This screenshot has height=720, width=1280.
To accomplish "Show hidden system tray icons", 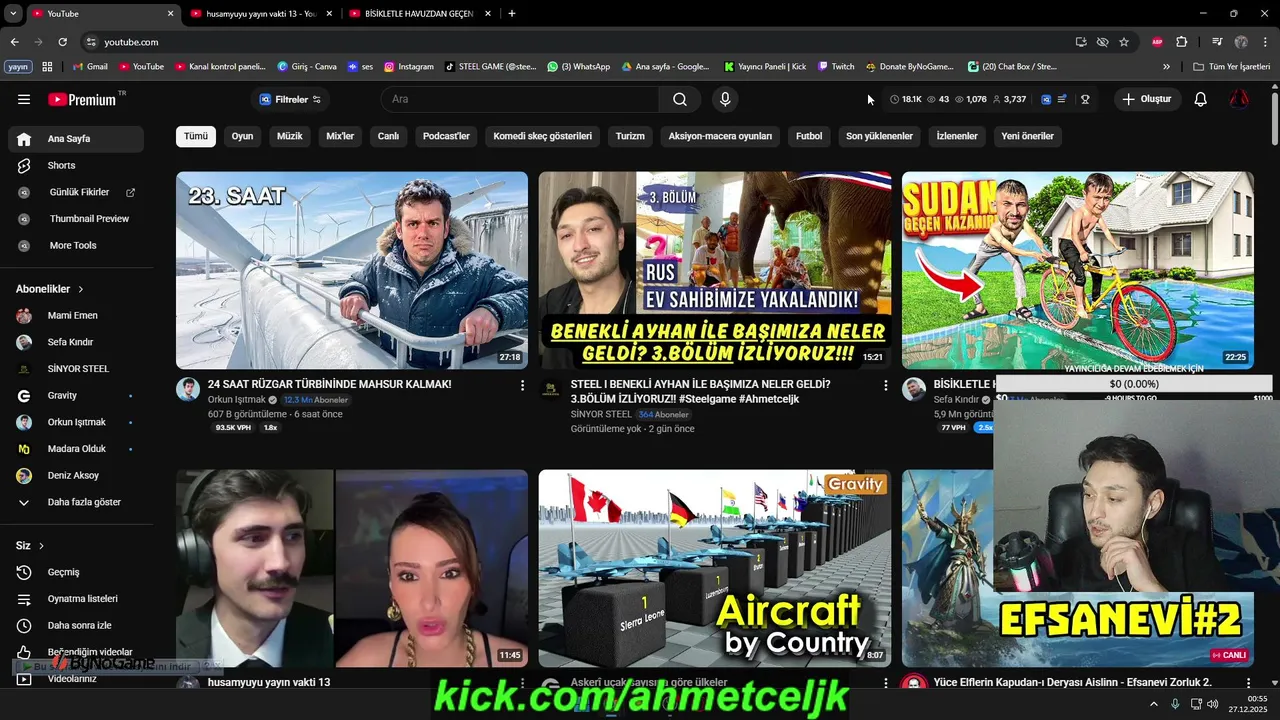I will (x=1153, y=704).
